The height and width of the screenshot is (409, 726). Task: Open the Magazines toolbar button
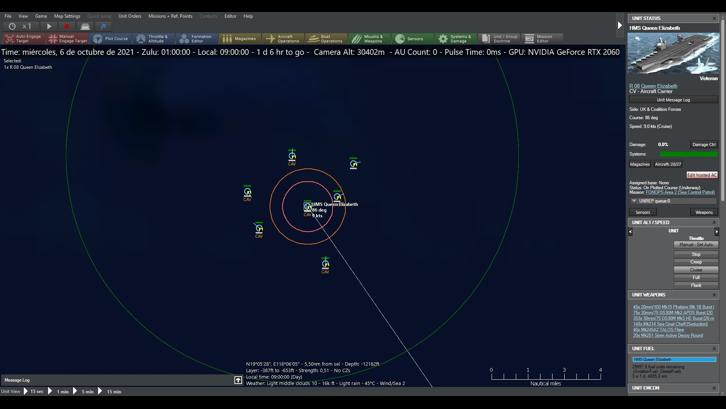(240, 38)
